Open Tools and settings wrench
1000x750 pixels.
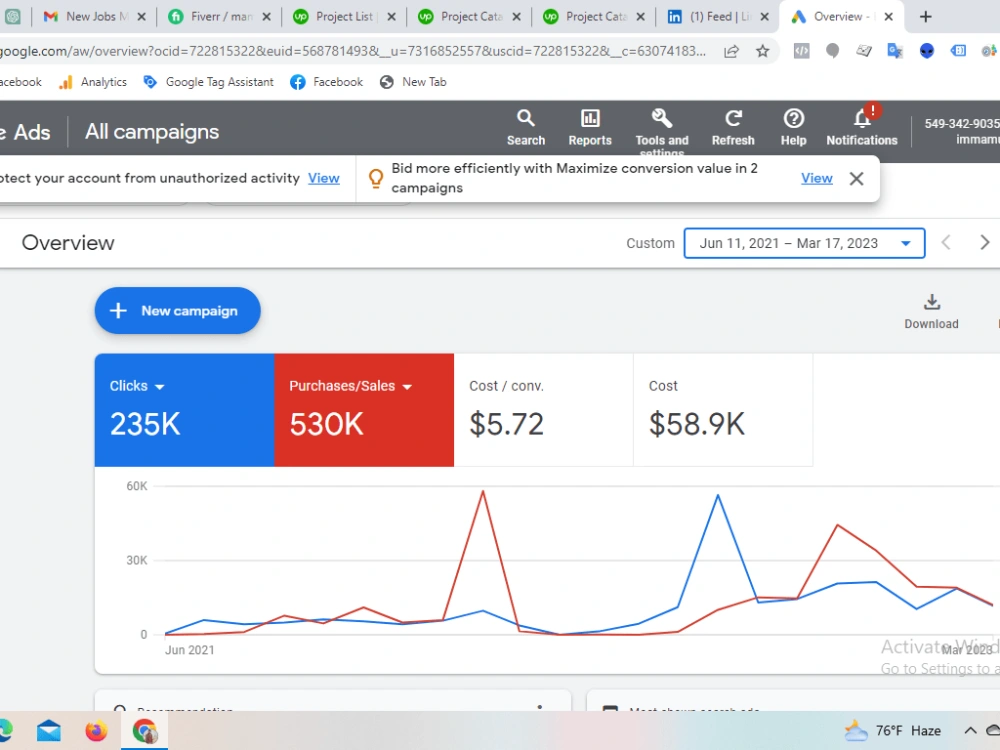tap(661, 131)
